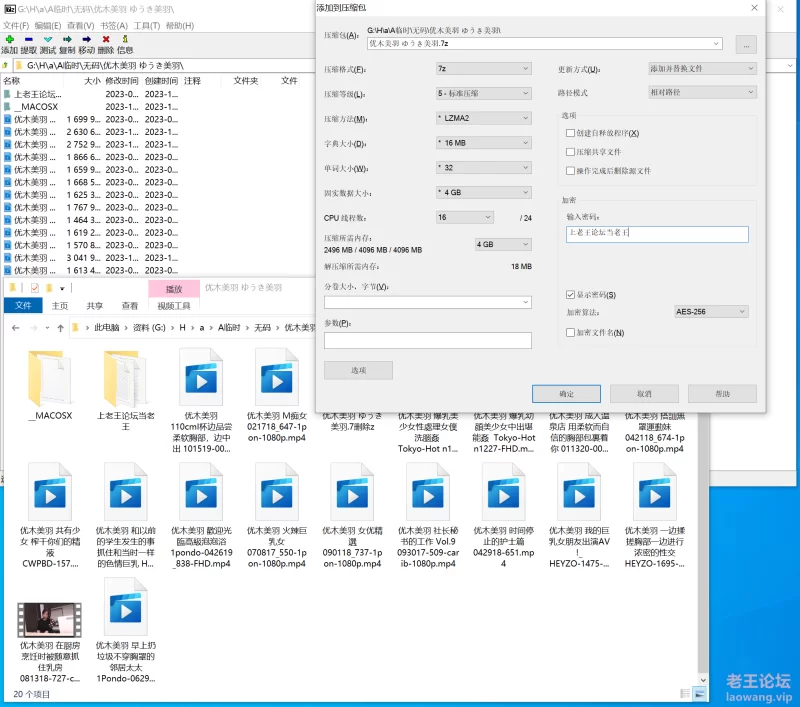Viewport: 800px width, 707px height.
Task: Open the 压缩格式 dropdown showing 7z
Action: [x=483, y=69]
